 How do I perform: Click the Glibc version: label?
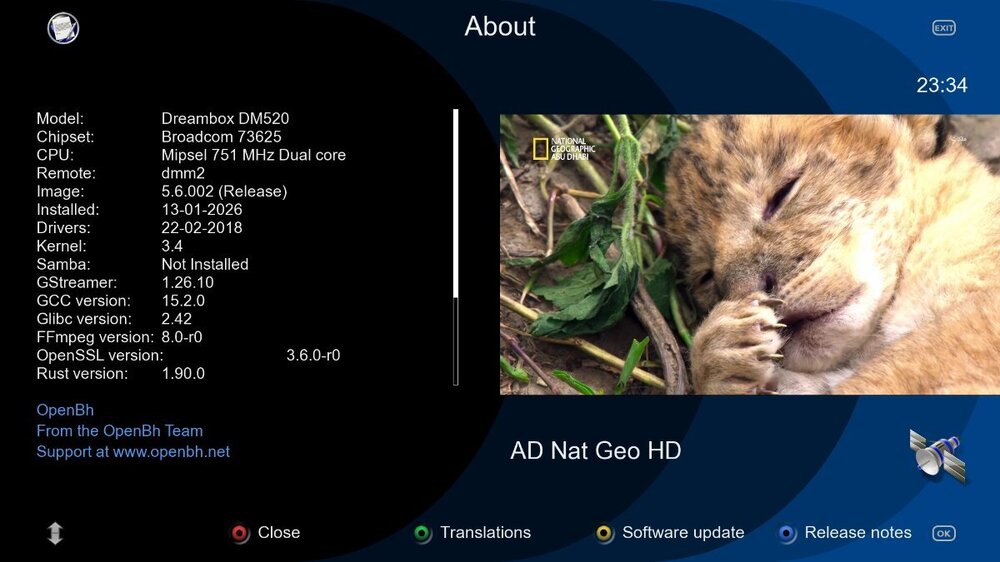click(84, 319)
